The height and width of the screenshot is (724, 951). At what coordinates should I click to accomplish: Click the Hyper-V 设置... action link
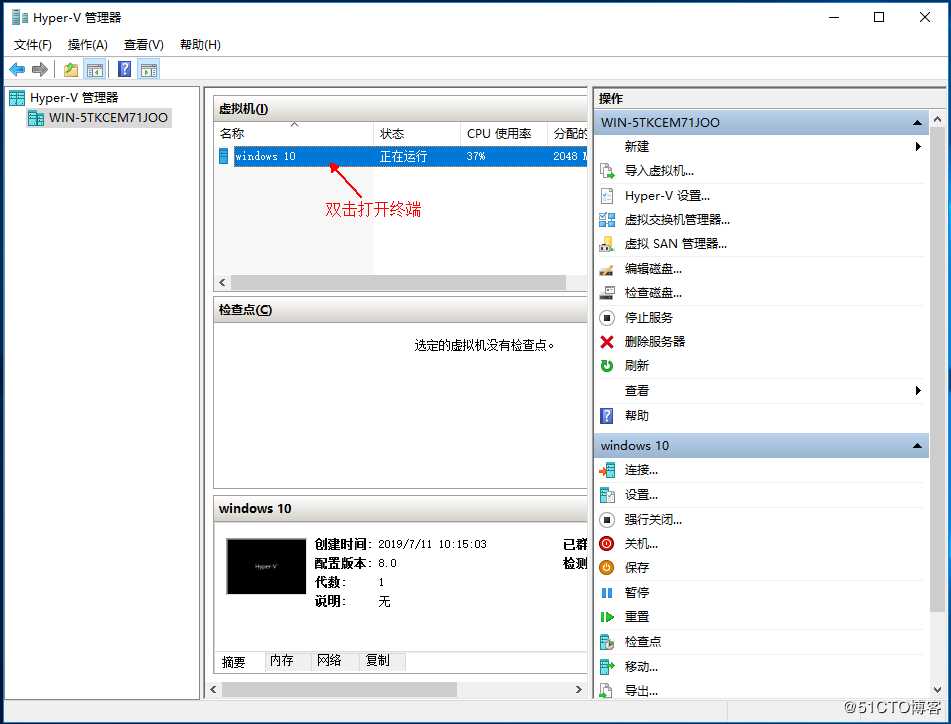pyautogui.click(x=667, y=196)
